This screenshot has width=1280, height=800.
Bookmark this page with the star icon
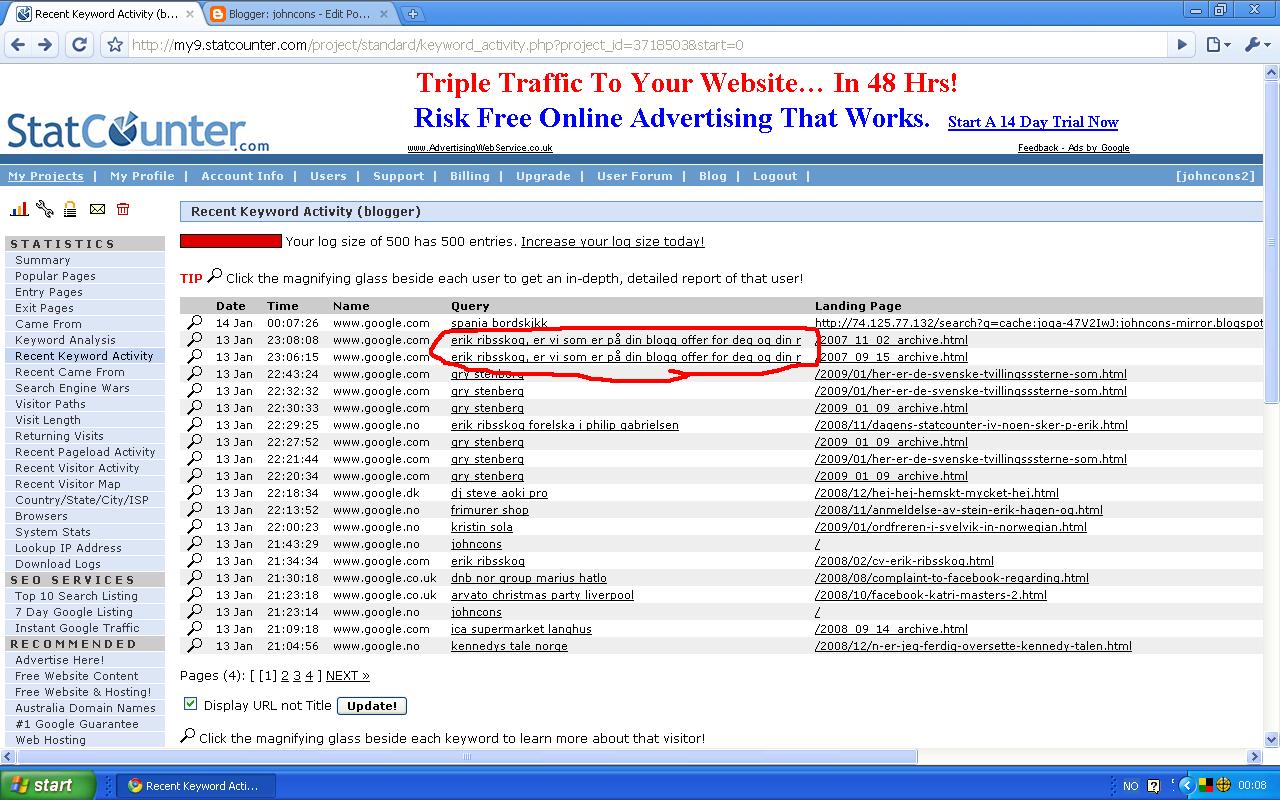[x=116, y=45]
